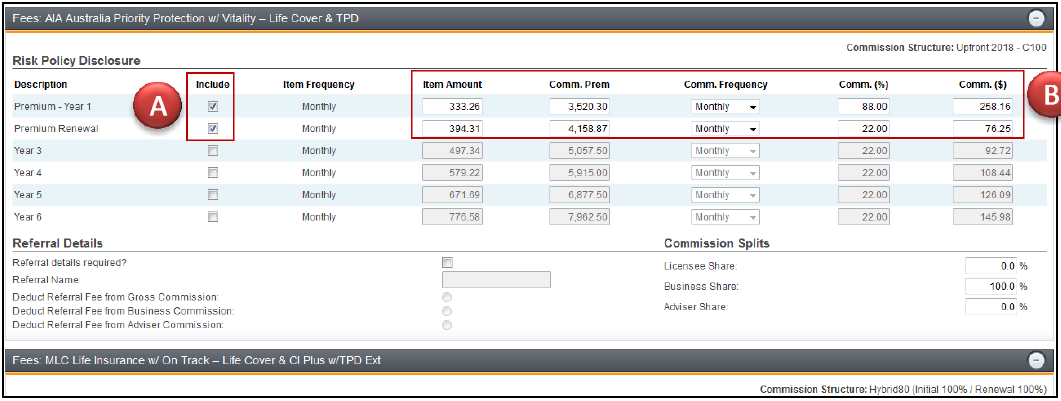Open Comm. Frequency dropdown for Premium Renewal
Viewport: 1061px width, 401px height.
tap(725, 128)
